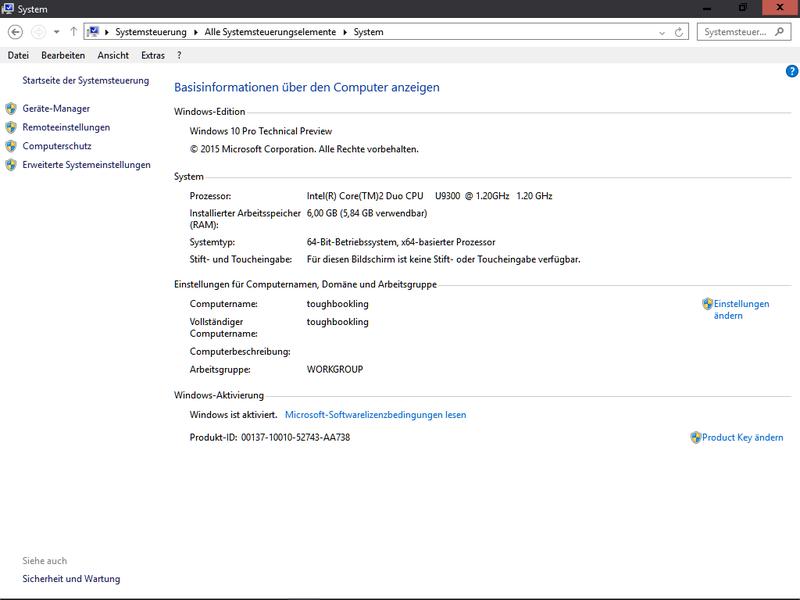Image resolution: width=800 pixels, height=600 pixels.
Task: Open the Extras menu
Action: (153, 55)
